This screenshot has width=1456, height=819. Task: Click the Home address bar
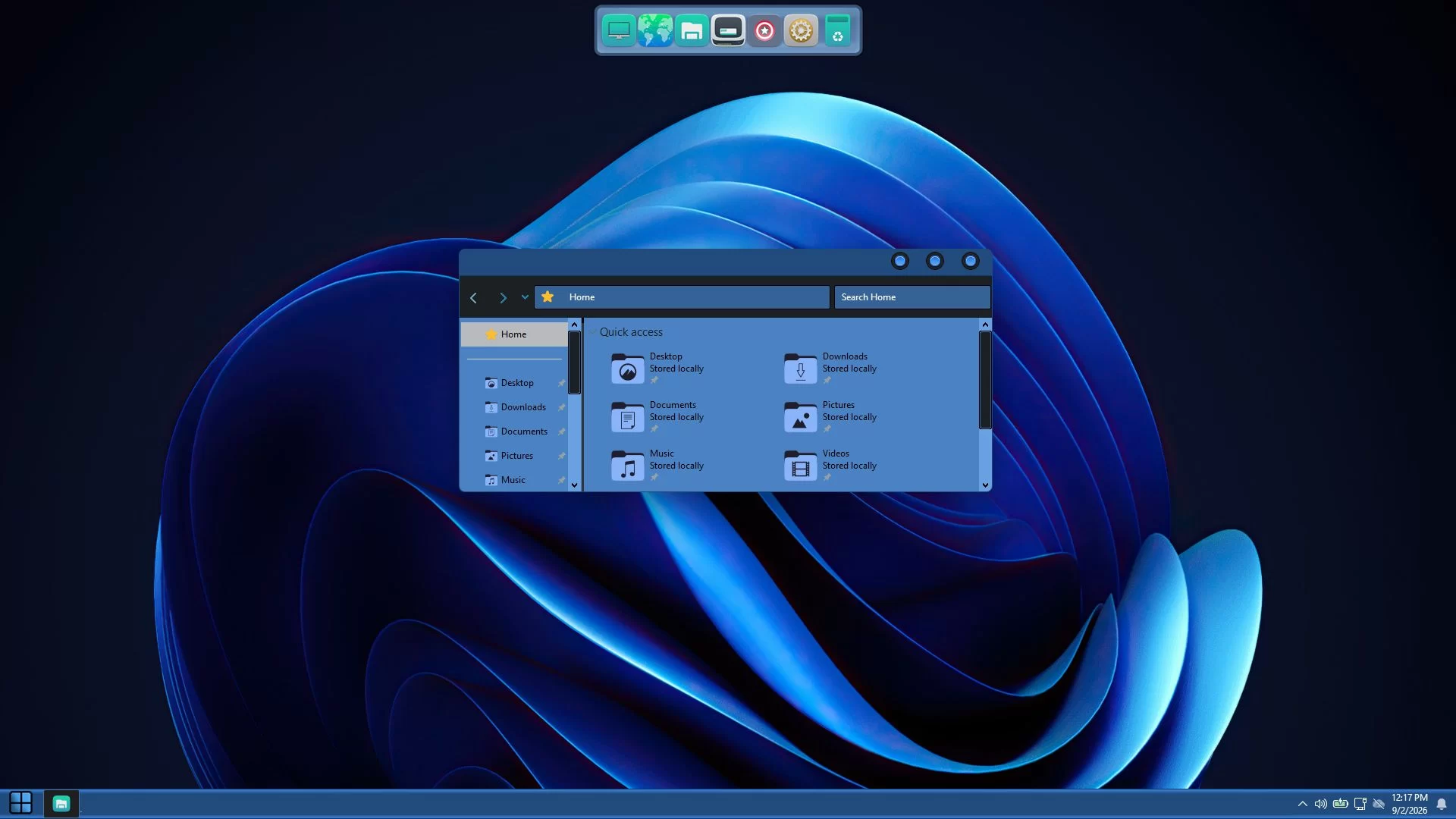point(682,297)
